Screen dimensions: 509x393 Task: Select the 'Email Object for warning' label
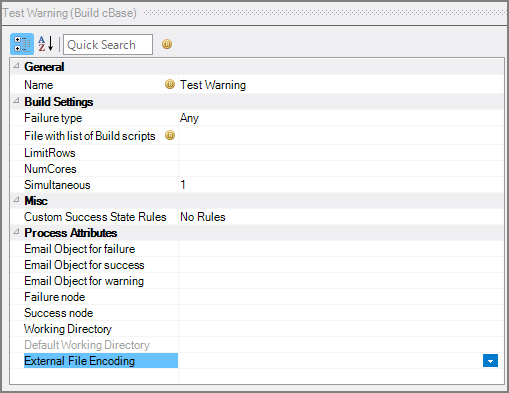click(84, 281)
